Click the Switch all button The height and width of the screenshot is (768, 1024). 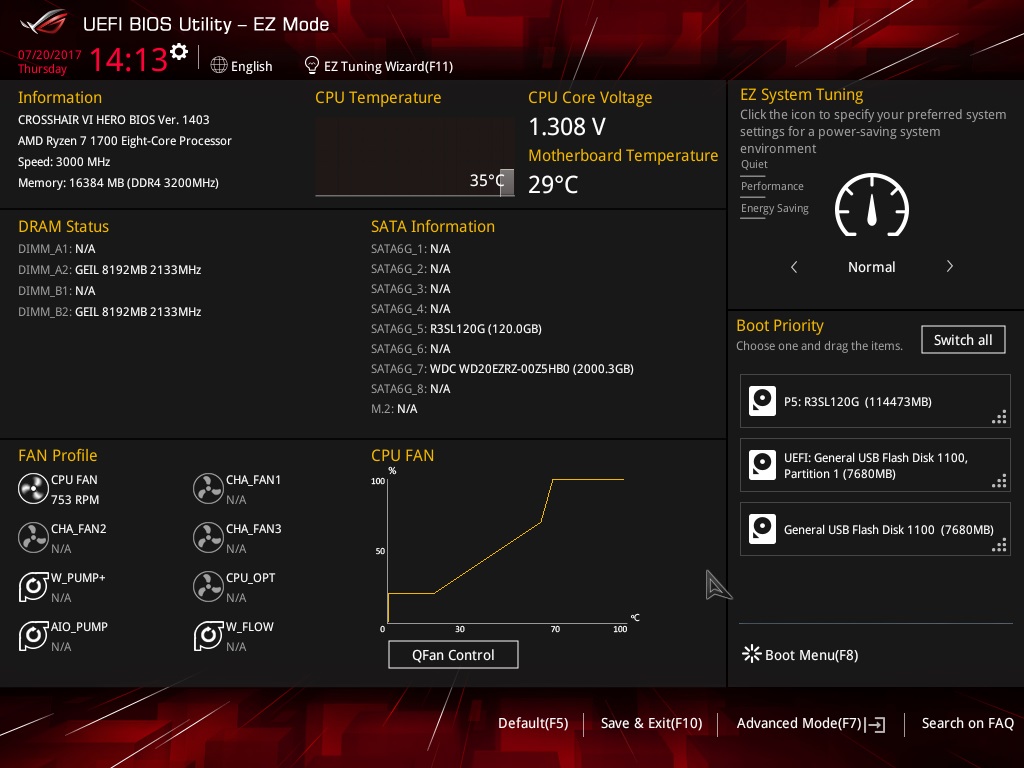963,340
